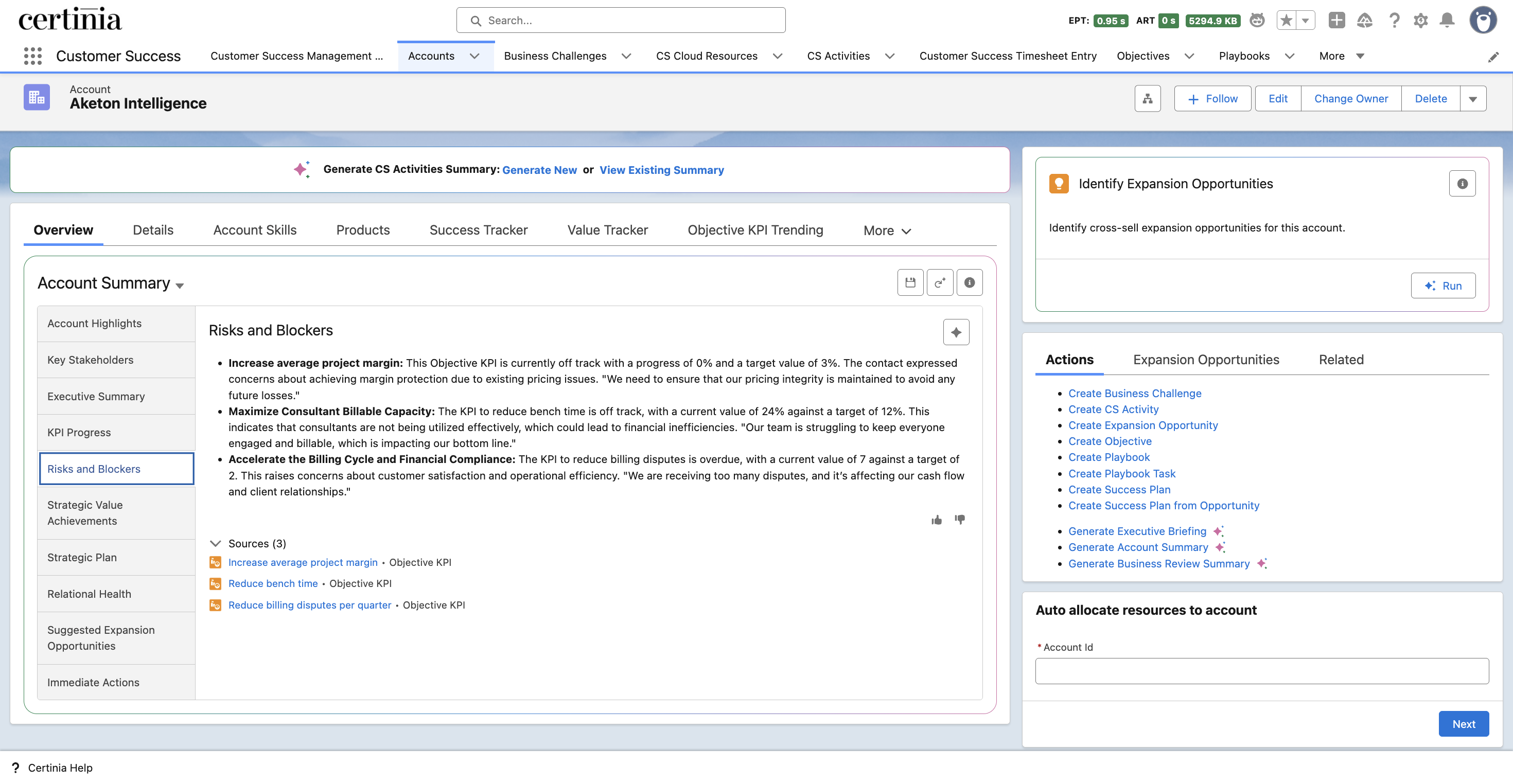This screenshot has width=1513, height=784.
Task: Open the Value Tracker tab
Action: coord(607,230)
